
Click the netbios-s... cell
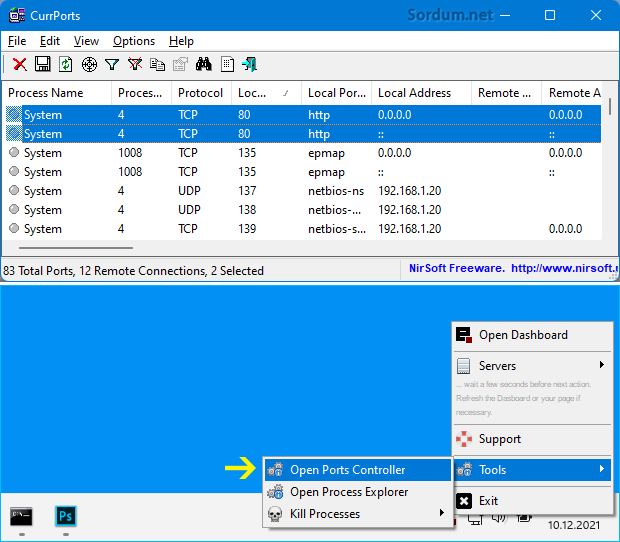tap(337, 229)
